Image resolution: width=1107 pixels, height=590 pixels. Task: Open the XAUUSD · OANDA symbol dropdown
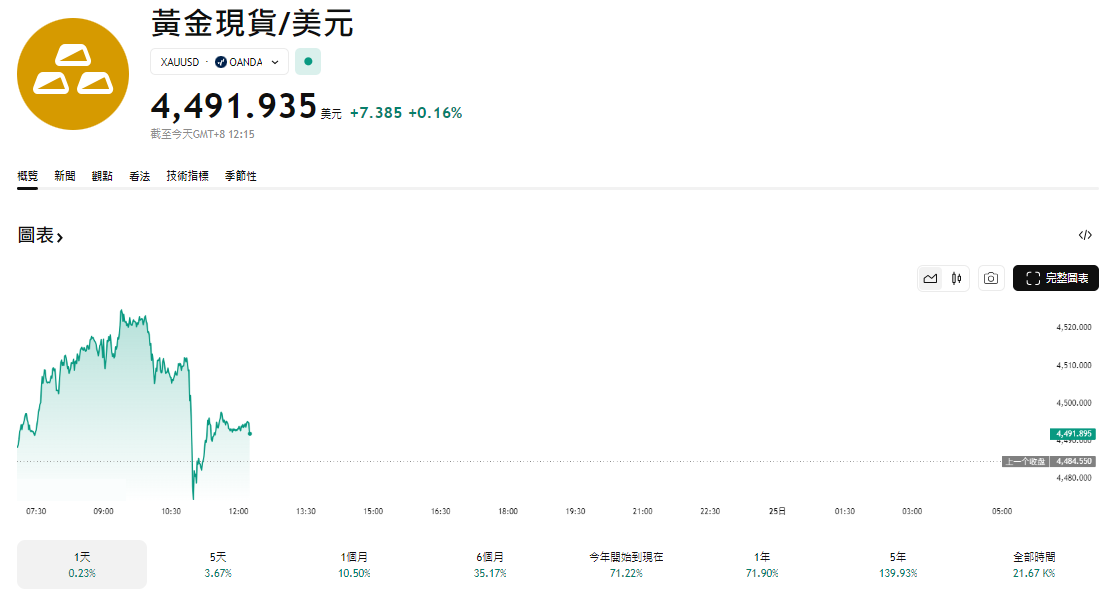219,61
